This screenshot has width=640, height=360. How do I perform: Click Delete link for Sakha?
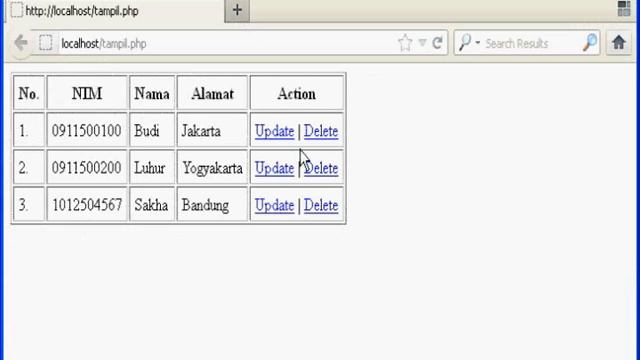click(321, 205)
